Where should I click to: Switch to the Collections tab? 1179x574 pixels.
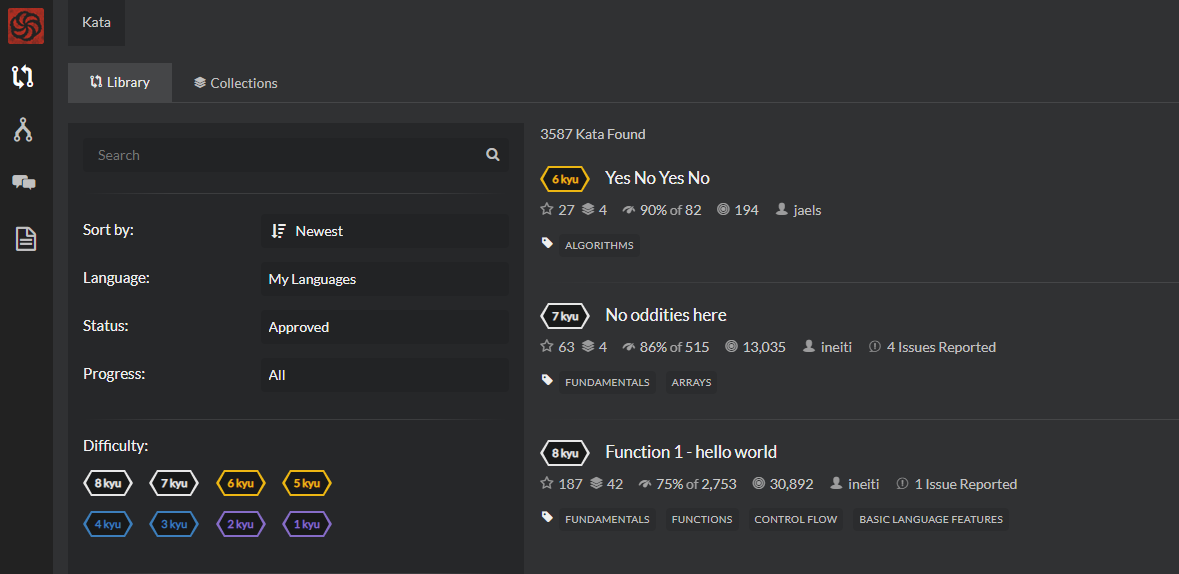tap(235, 83)
